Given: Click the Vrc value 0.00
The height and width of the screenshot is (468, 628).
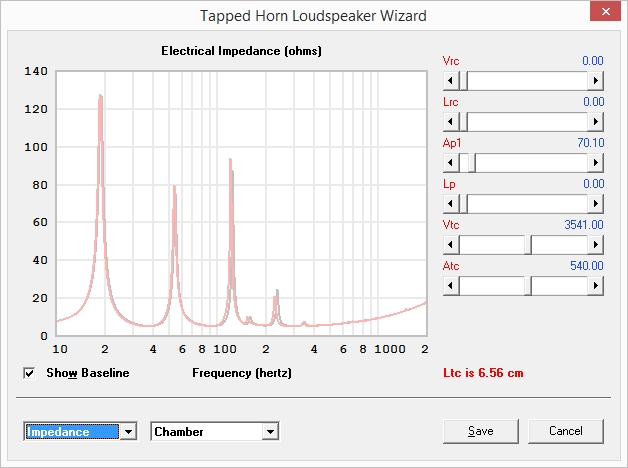Looking at the screenshot, I should point(593,61).
